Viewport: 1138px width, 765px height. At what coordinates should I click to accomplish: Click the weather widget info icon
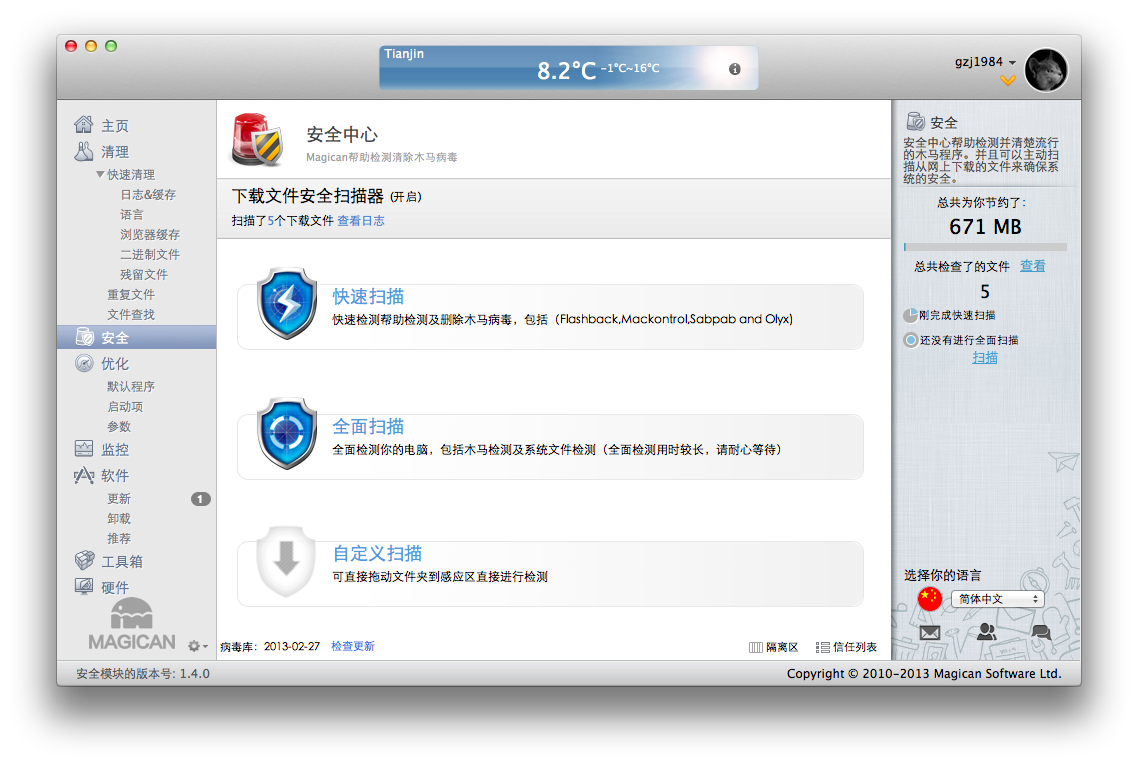(734, 69)
